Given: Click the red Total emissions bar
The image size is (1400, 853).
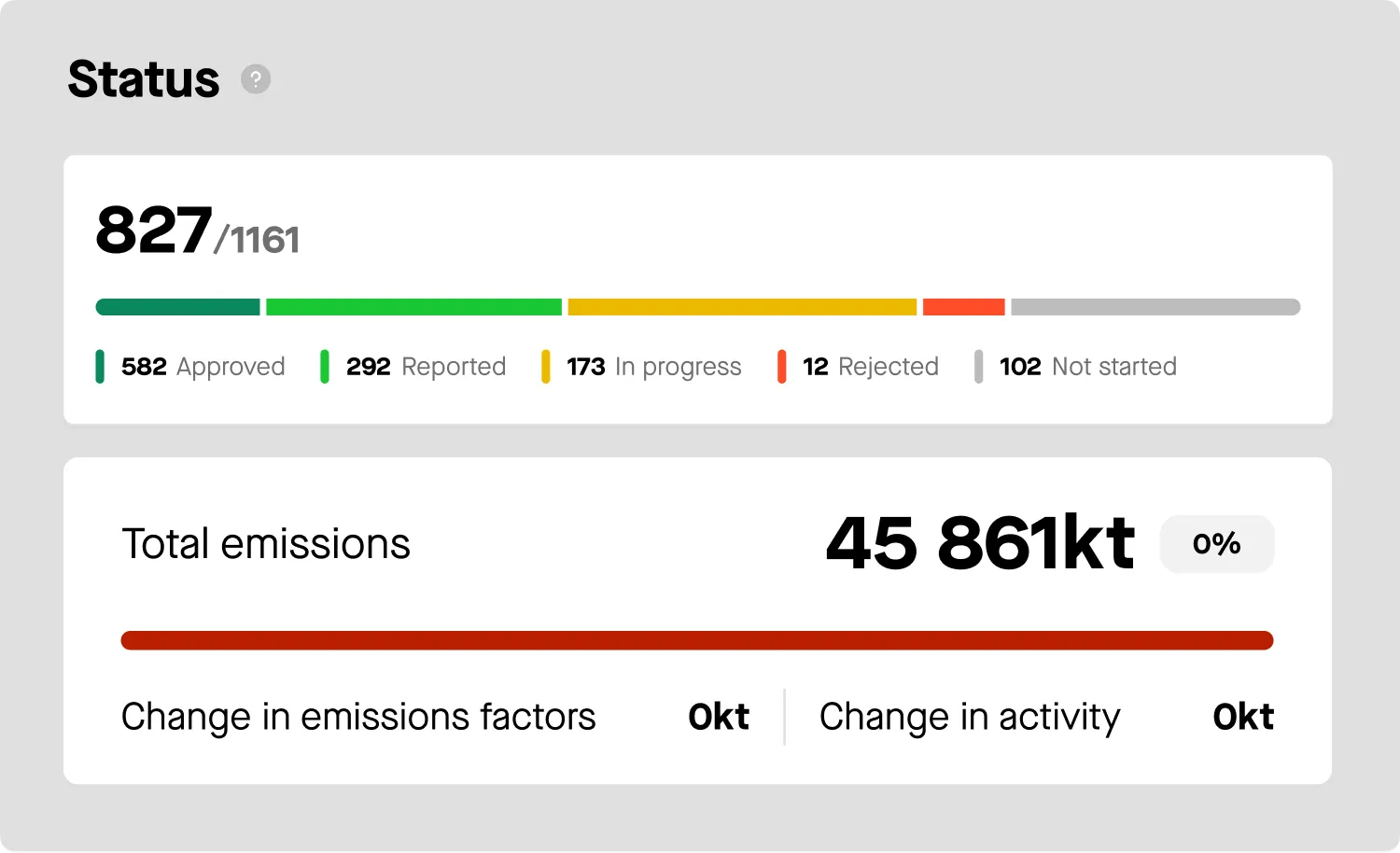Looking at the screenshot, I should click(x=697, y=640).
